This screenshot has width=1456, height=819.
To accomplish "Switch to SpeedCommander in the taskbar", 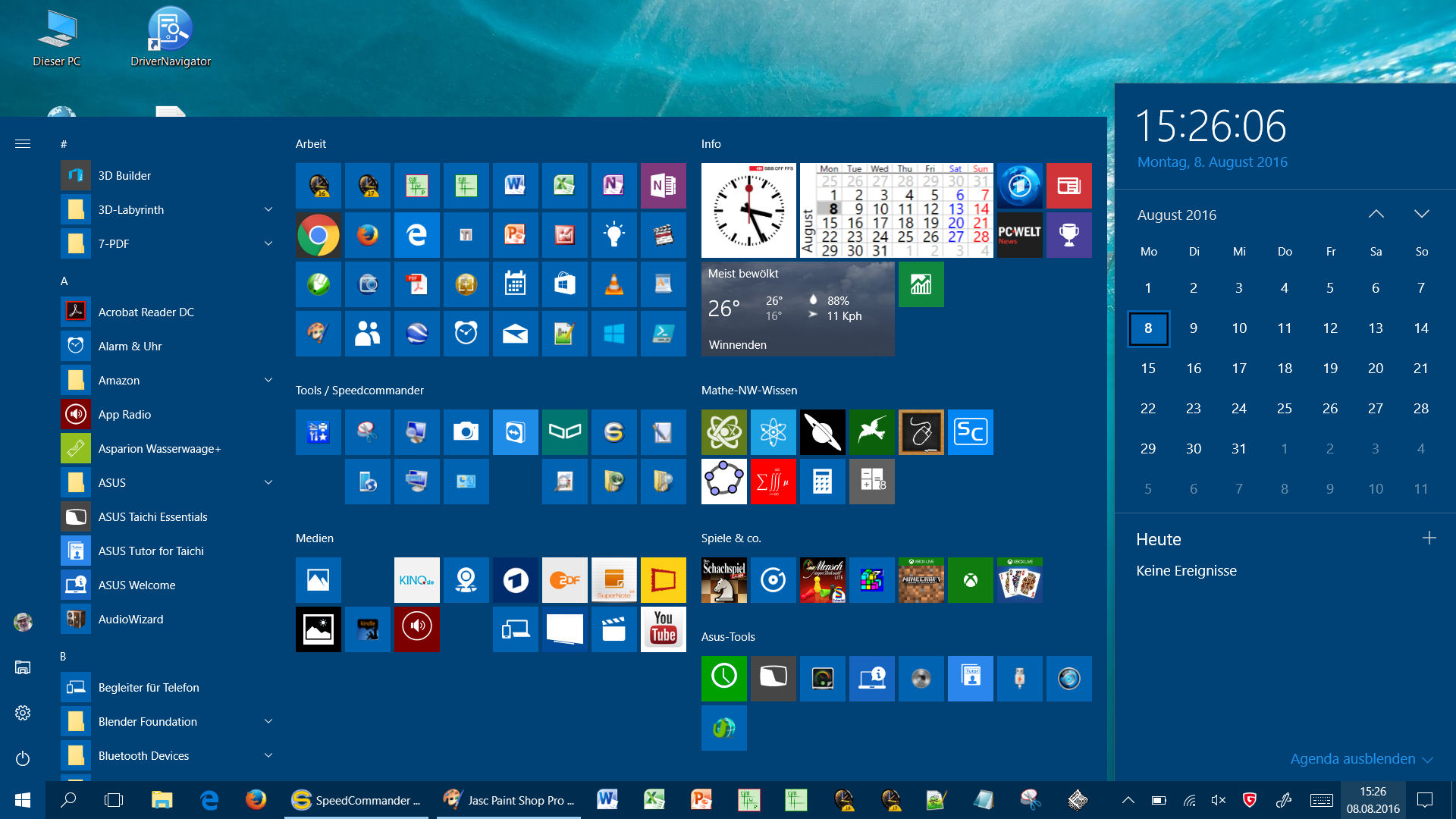I will pos(356,800).
